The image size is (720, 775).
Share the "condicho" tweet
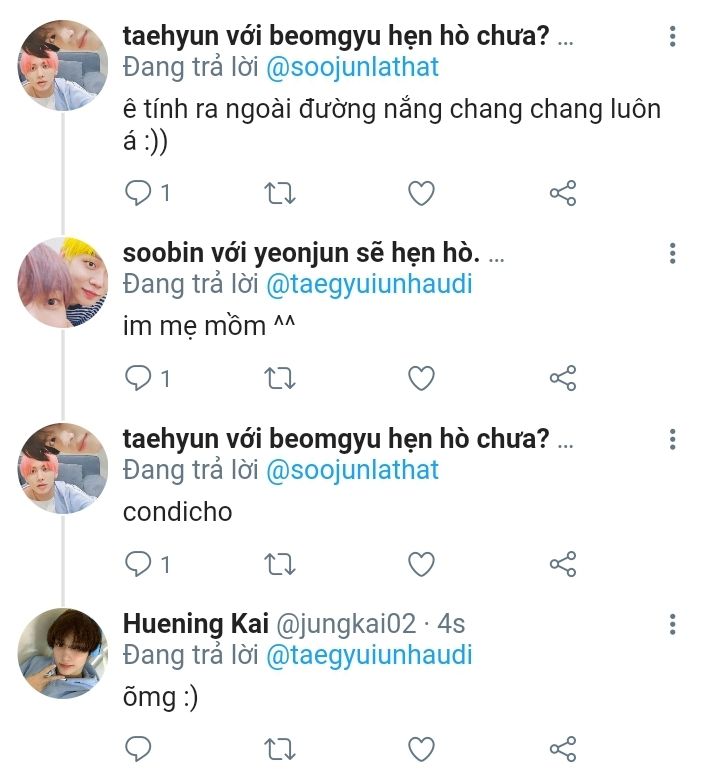[563, 564]
